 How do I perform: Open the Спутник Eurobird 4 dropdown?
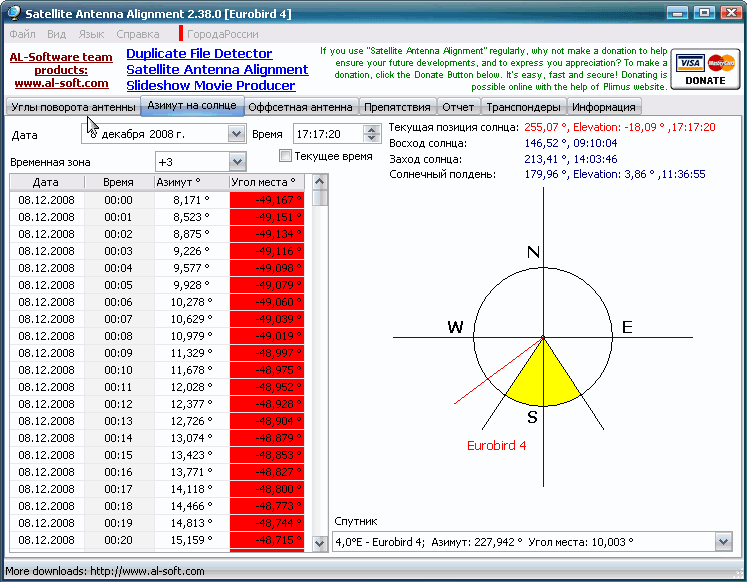tap(723, 542)
